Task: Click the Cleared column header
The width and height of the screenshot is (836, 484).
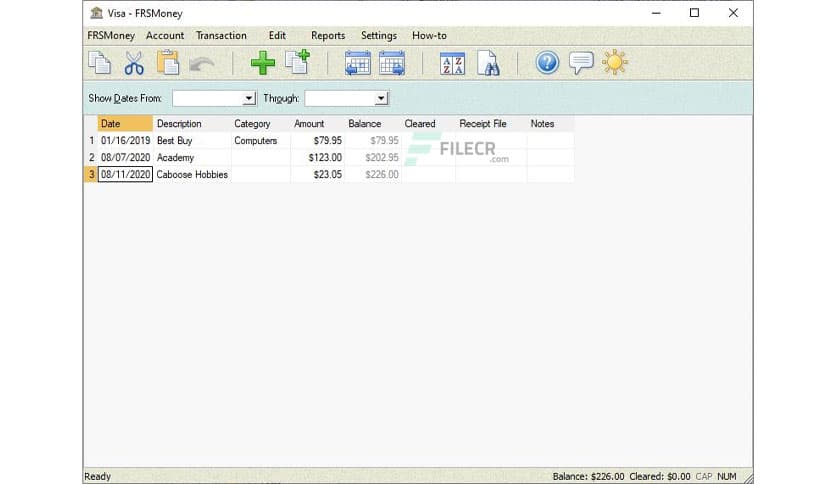Action: [x=428, y=124]
